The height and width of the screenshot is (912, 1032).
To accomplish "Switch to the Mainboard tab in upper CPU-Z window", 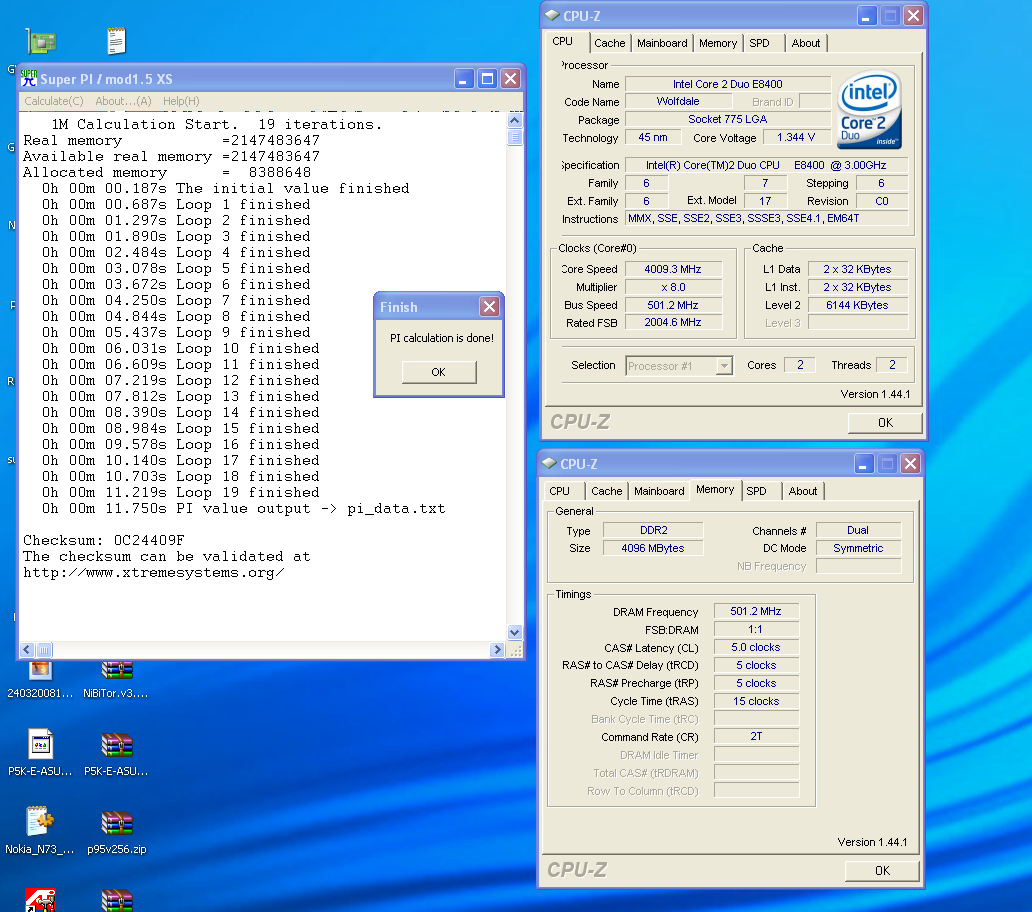I will (662, 43).
